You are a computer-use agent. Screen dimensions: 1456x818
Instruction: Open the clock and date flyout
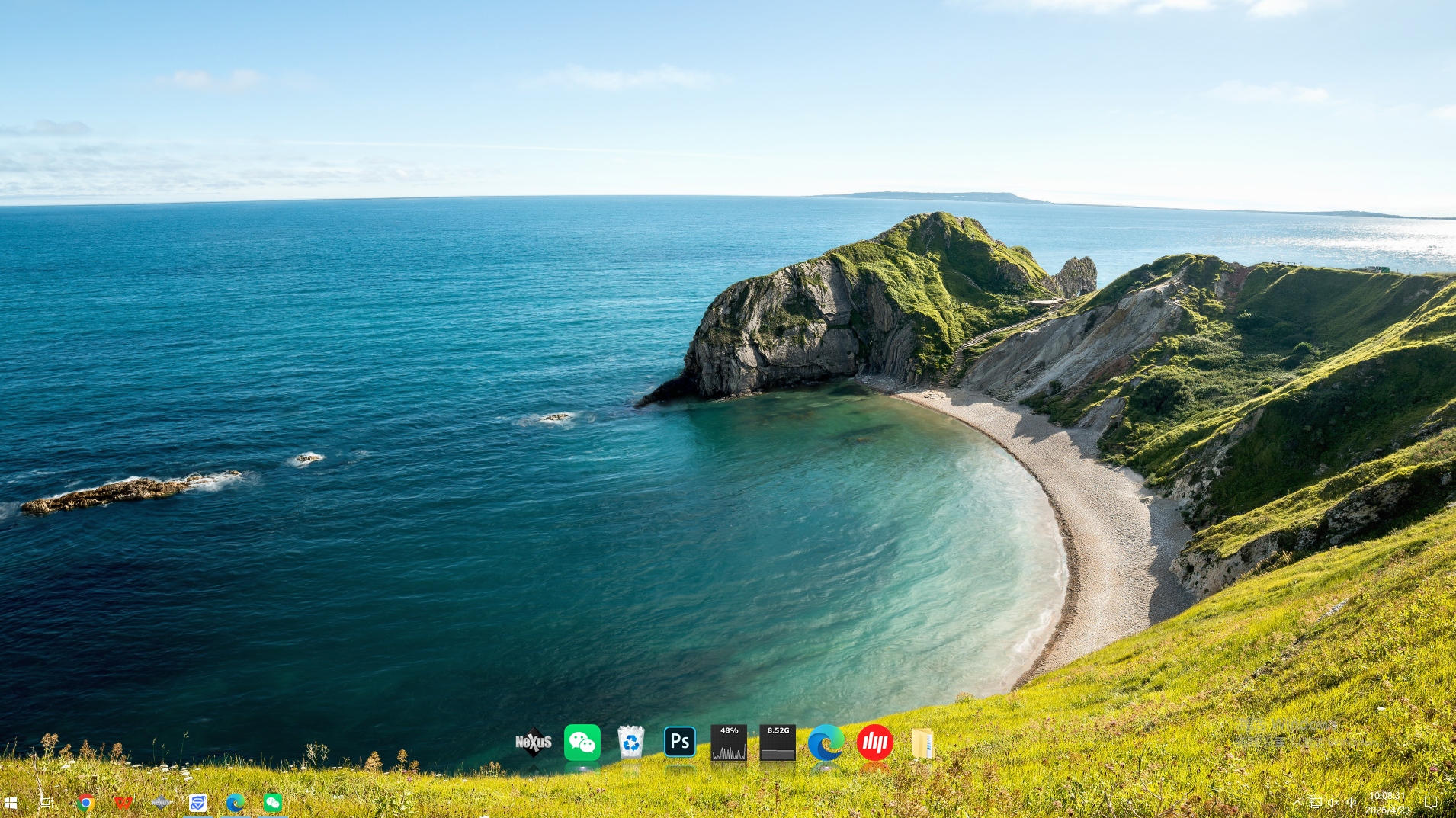coord(1387,802)
